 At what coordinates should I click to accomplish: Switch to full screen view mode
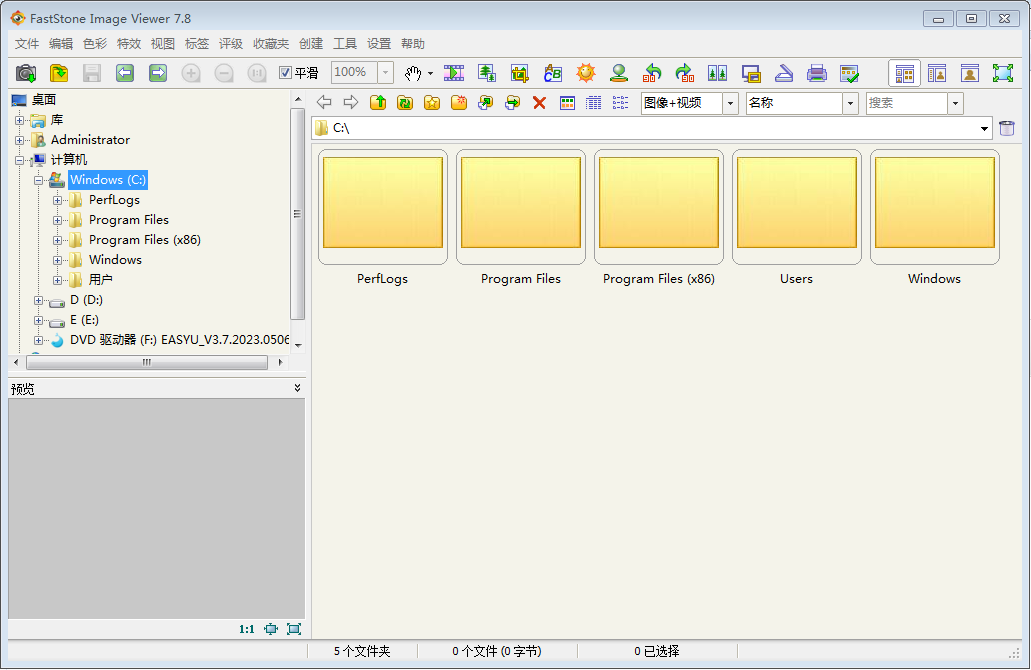click(1002, 73)
